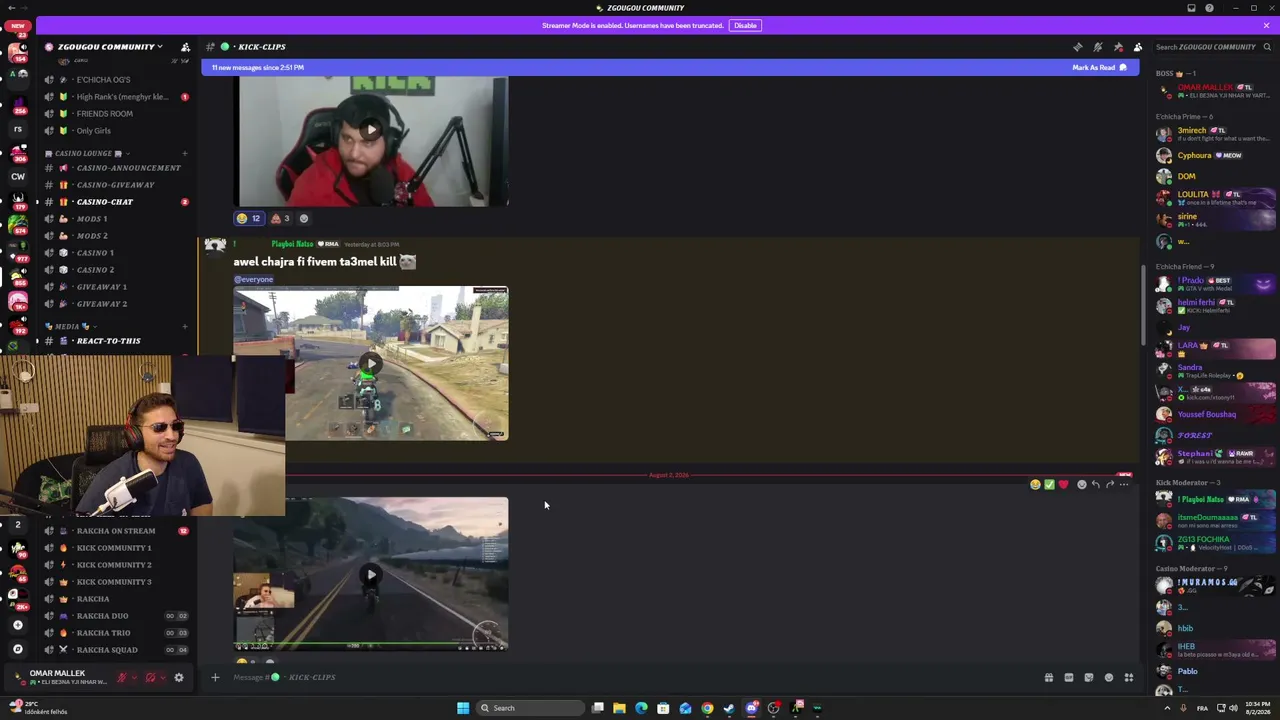Viewport: 1280px width, 720px height.
Task: Open Google Chrome from taskbar
Action: point(707,708)
